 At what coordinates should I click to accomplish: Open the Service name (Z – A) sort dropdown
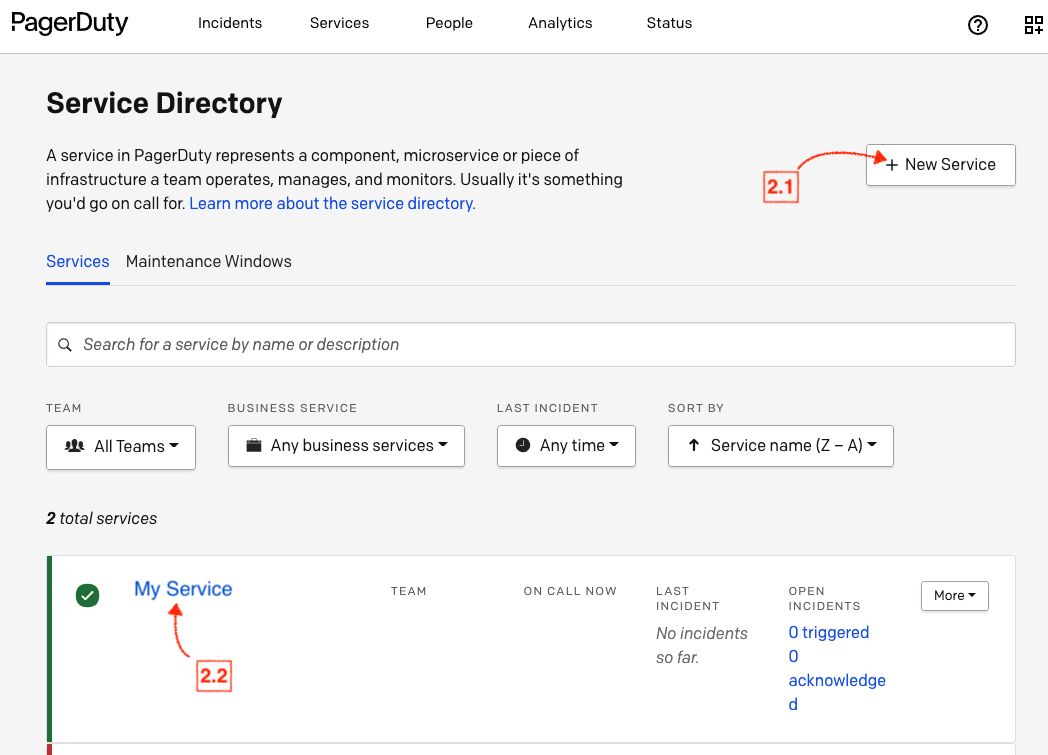coord(781,446)
